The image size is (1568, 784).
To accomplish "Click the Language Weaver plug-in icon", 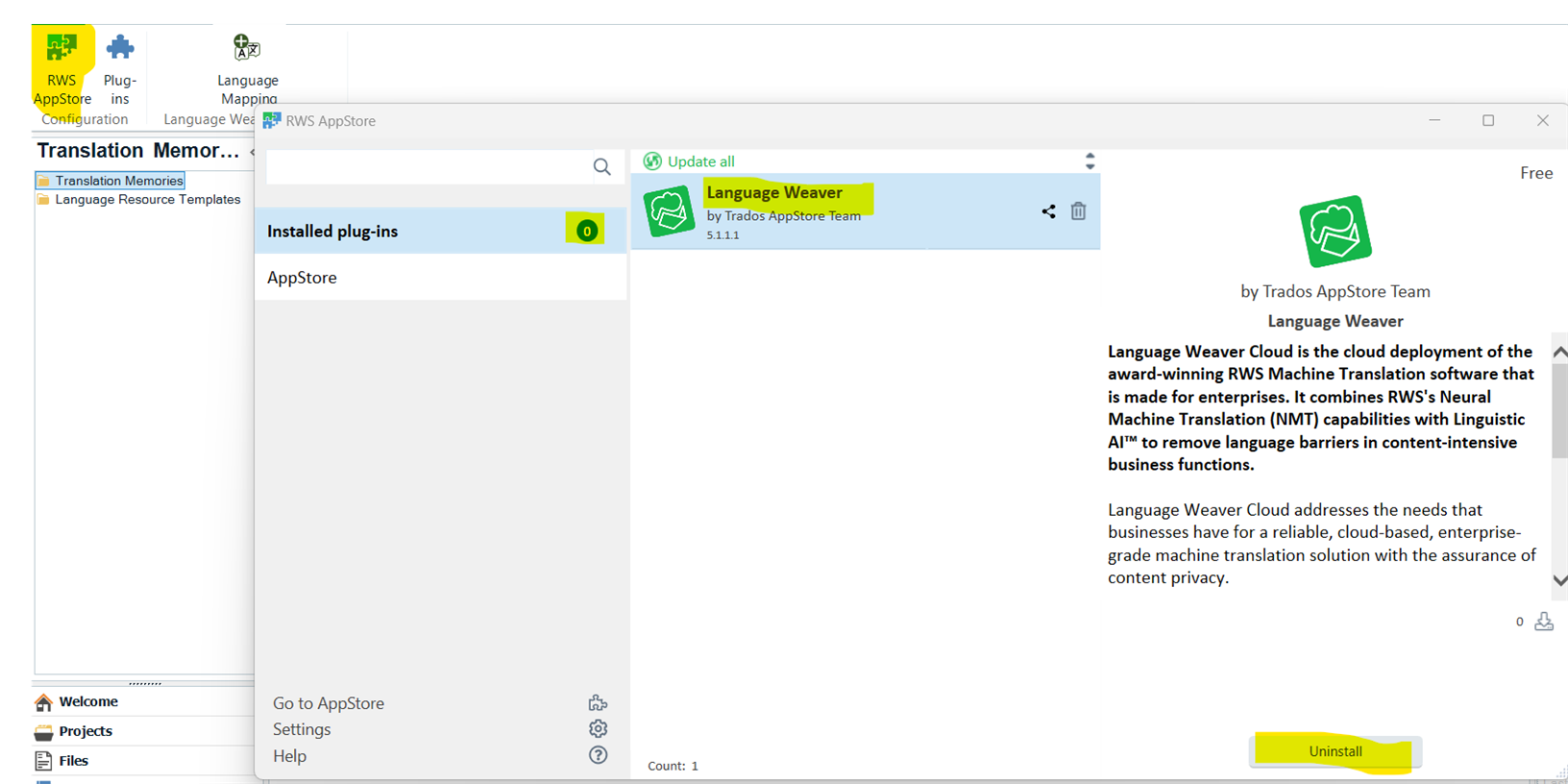I will tap(669, 211).
